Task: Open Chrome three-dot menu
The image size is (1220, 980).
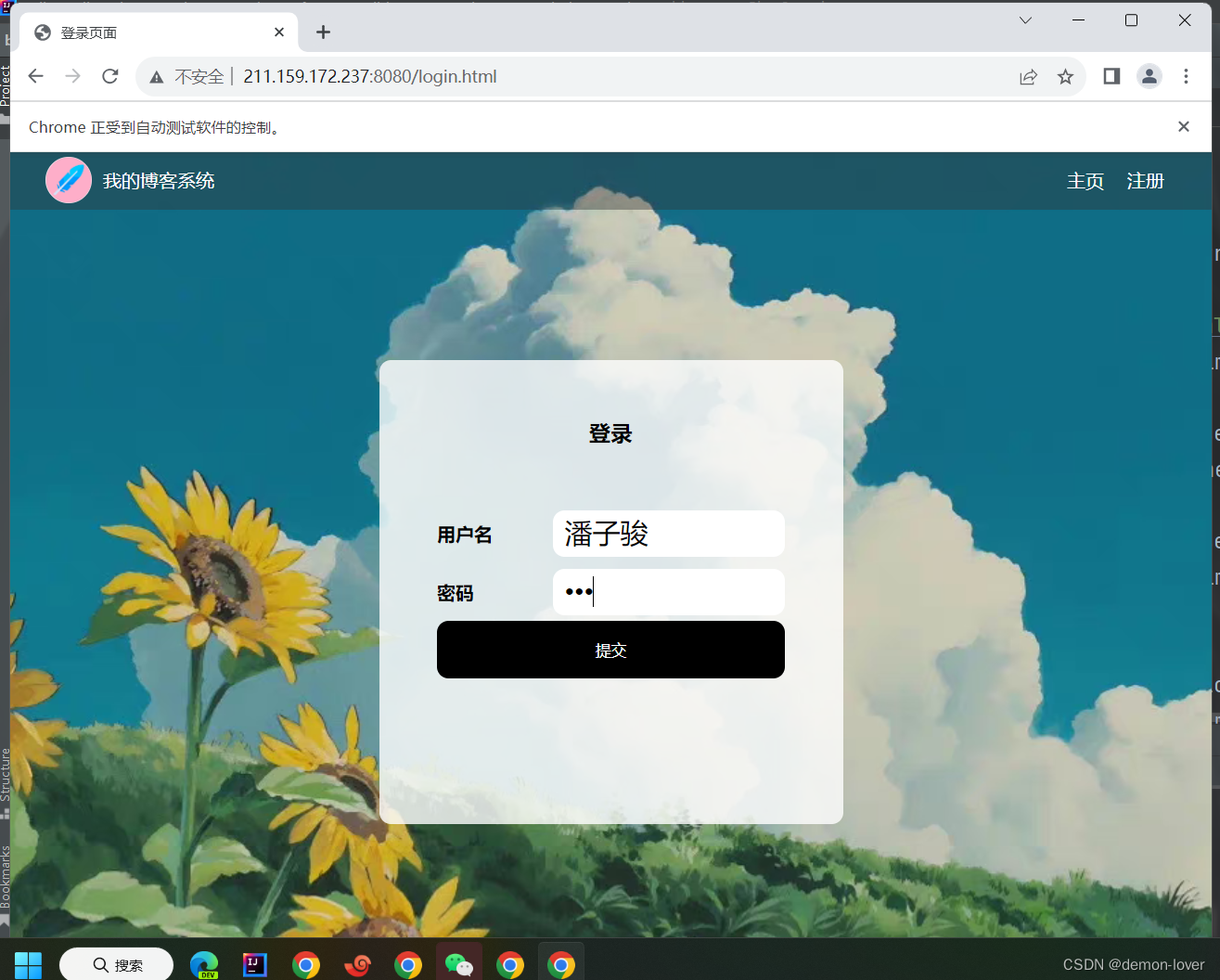Action: [x=1186, y=76]
